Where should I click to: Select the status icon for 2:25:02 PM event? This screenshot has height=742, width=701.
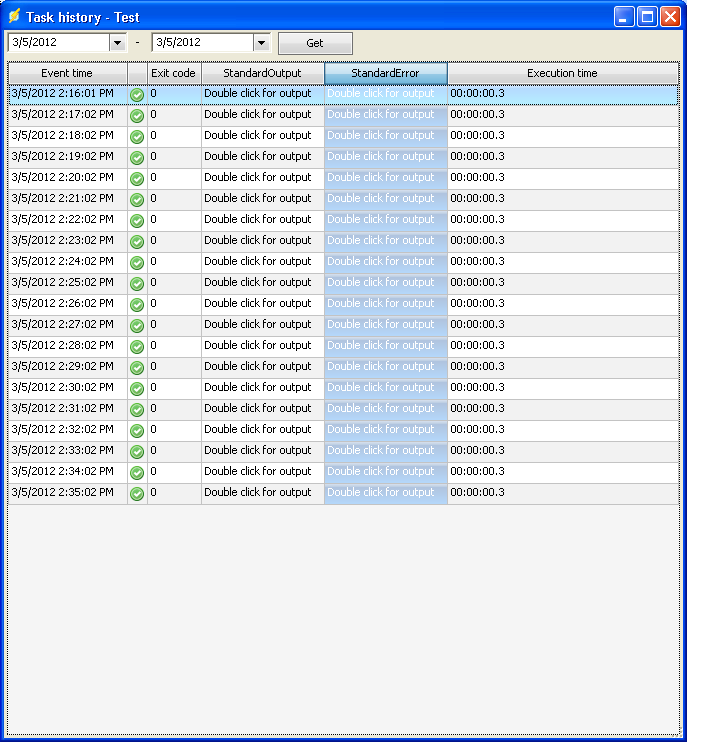[x=137, y=283]
